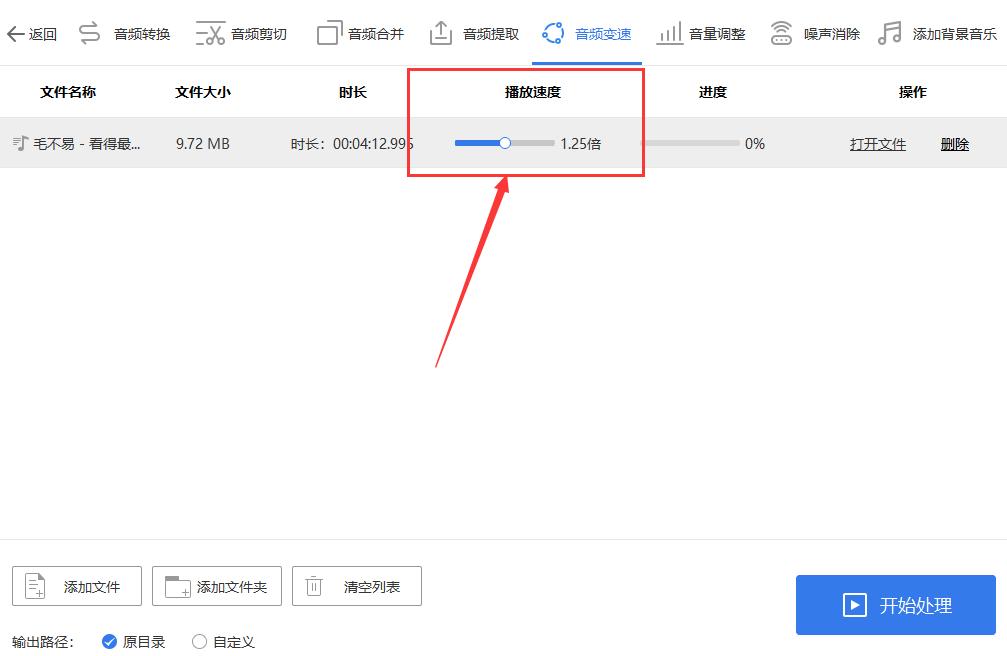Click the playback speed slider handle

[x=505, y=143]
